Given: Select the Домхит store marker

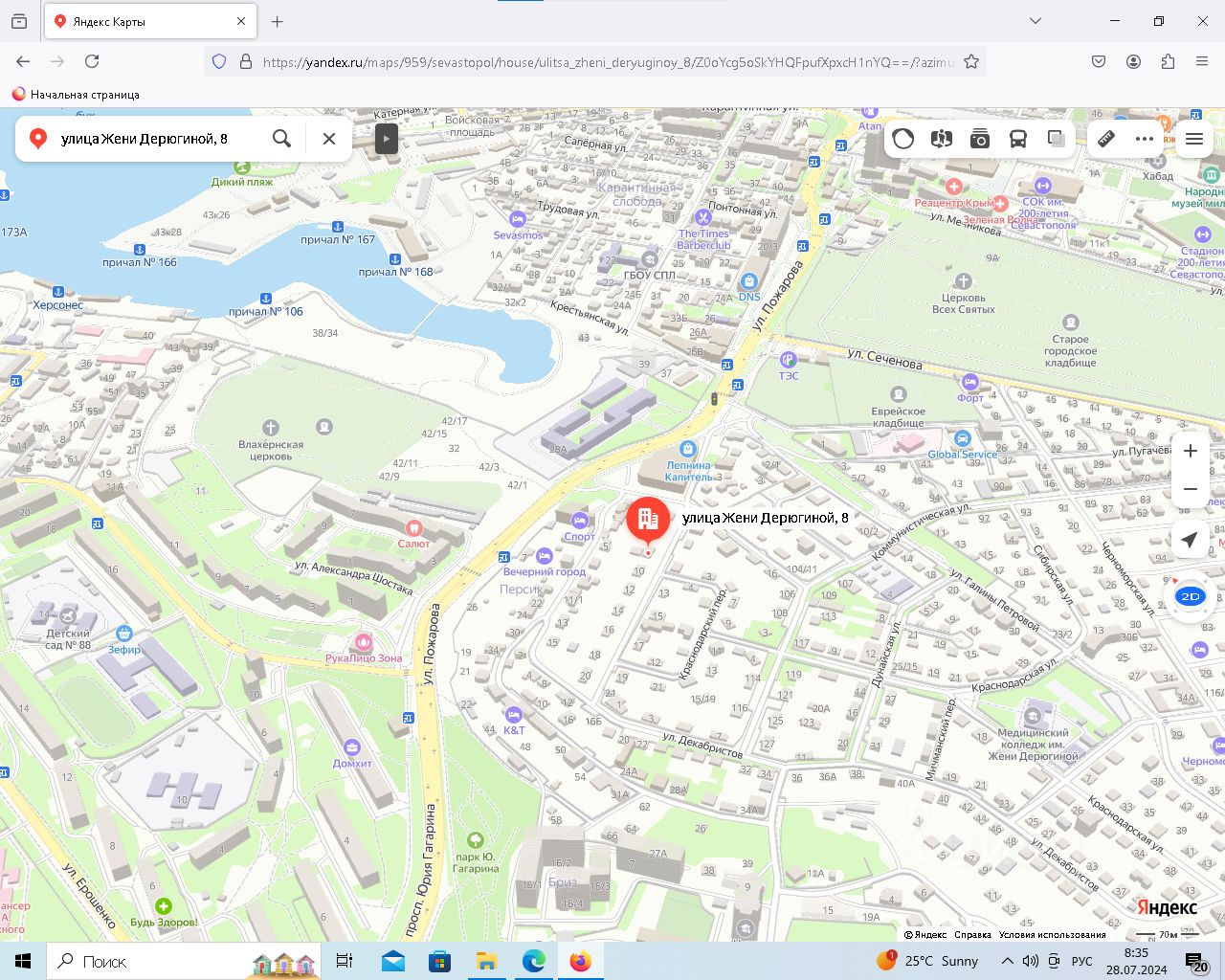Looking at the screenshot, I should 352,747.
